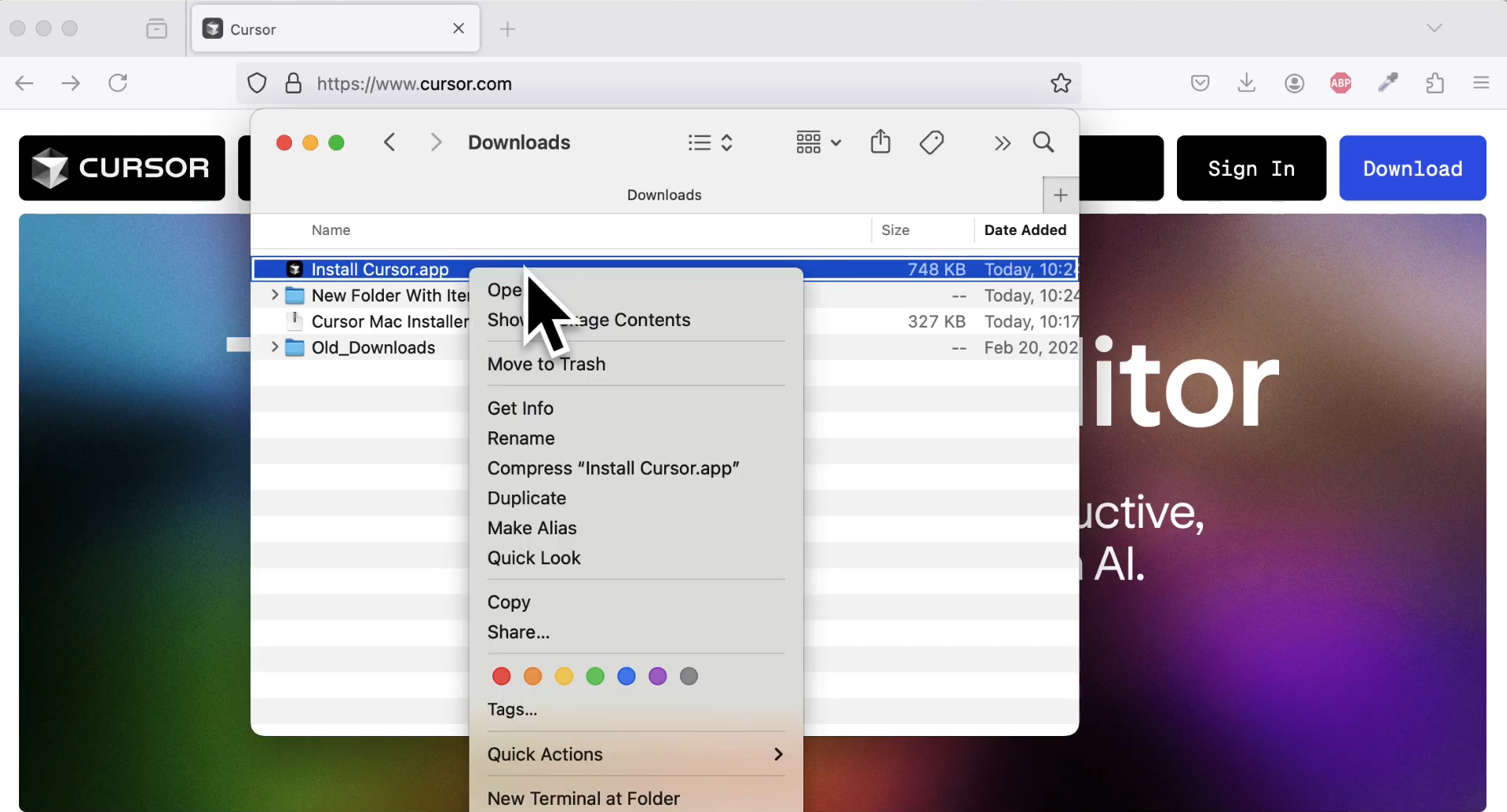
Task: Add a new Finder tab with plus
Action: coord(1061,195)
